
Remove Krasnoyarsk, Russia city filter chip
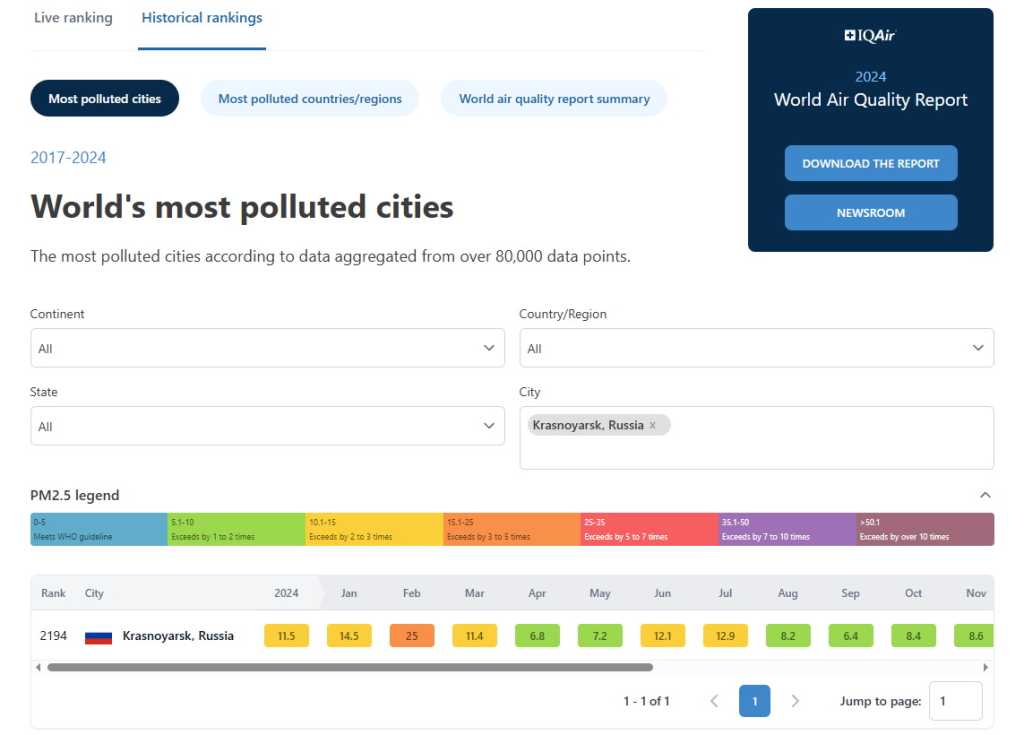653,425
